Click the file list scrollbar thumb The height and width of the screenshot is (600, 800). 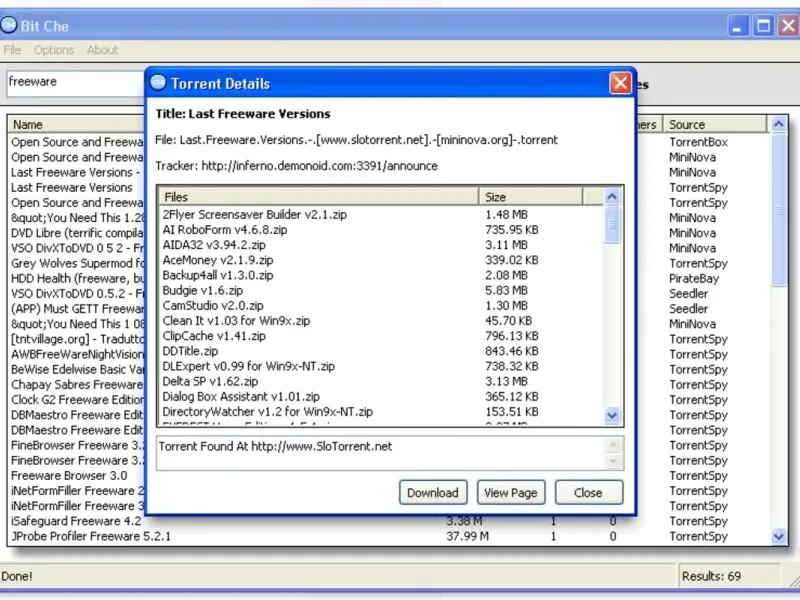(612, 224)
